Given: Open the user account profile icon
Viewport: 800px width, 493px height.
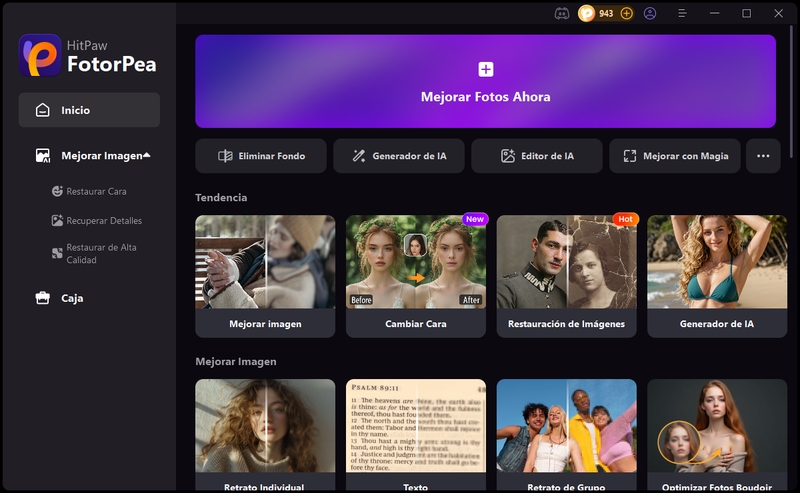Looking at the screenshot, I should point(651,14).
